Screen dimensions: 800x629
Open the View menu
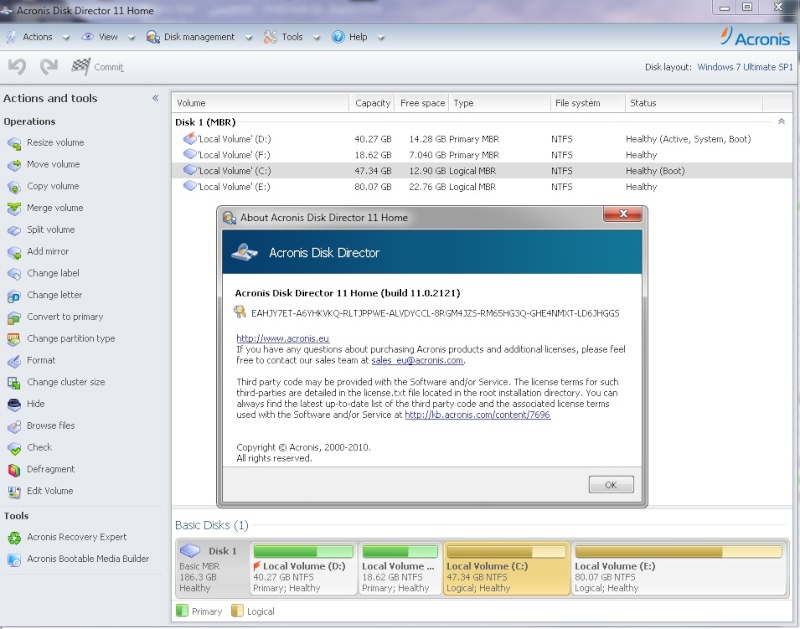[x=108, y=37]
